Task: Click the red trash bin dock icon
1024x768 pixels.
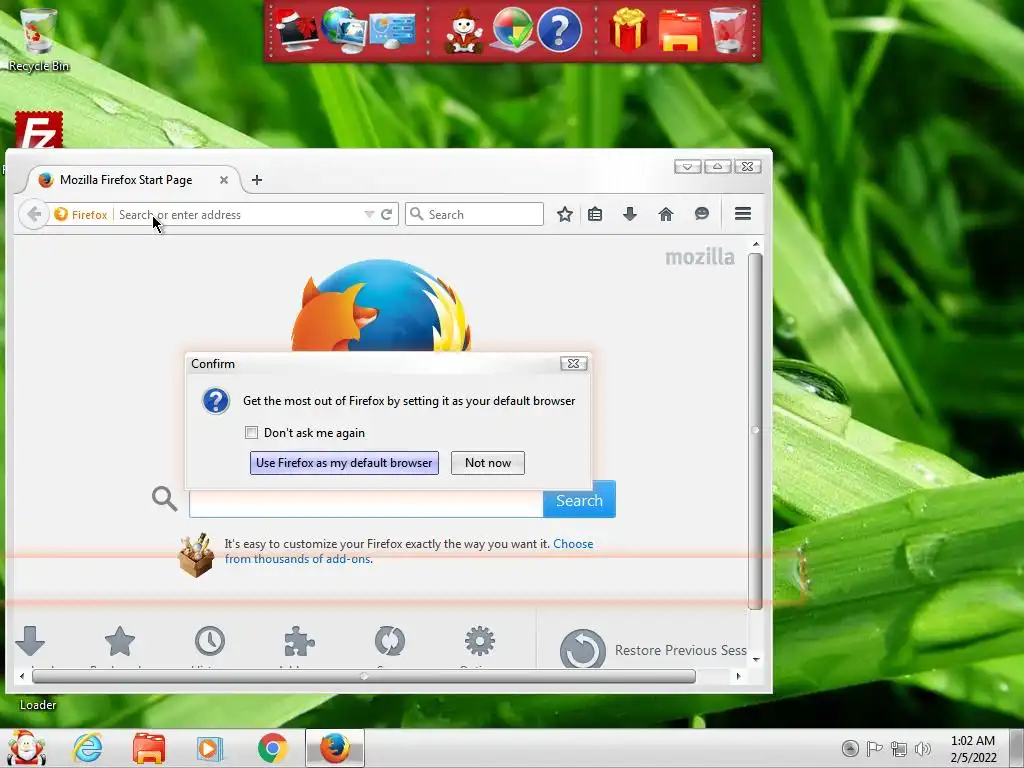Action: (728, 29)
